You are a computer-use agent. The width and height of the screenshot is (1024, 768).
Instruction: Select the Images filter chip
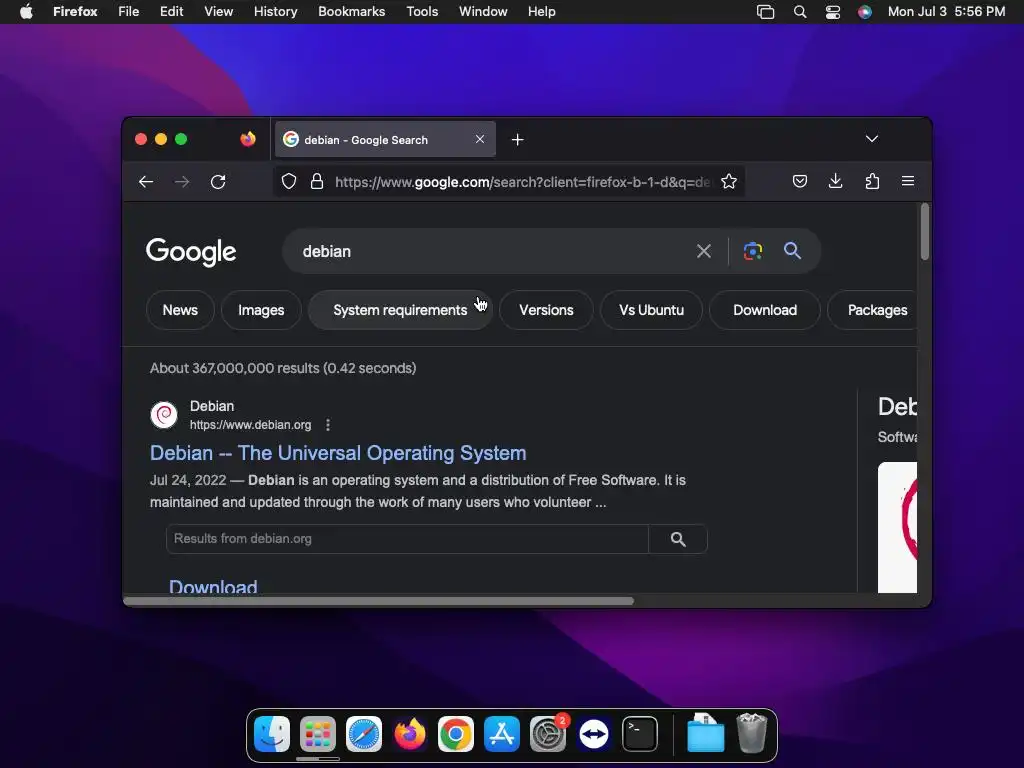[261, 310]
